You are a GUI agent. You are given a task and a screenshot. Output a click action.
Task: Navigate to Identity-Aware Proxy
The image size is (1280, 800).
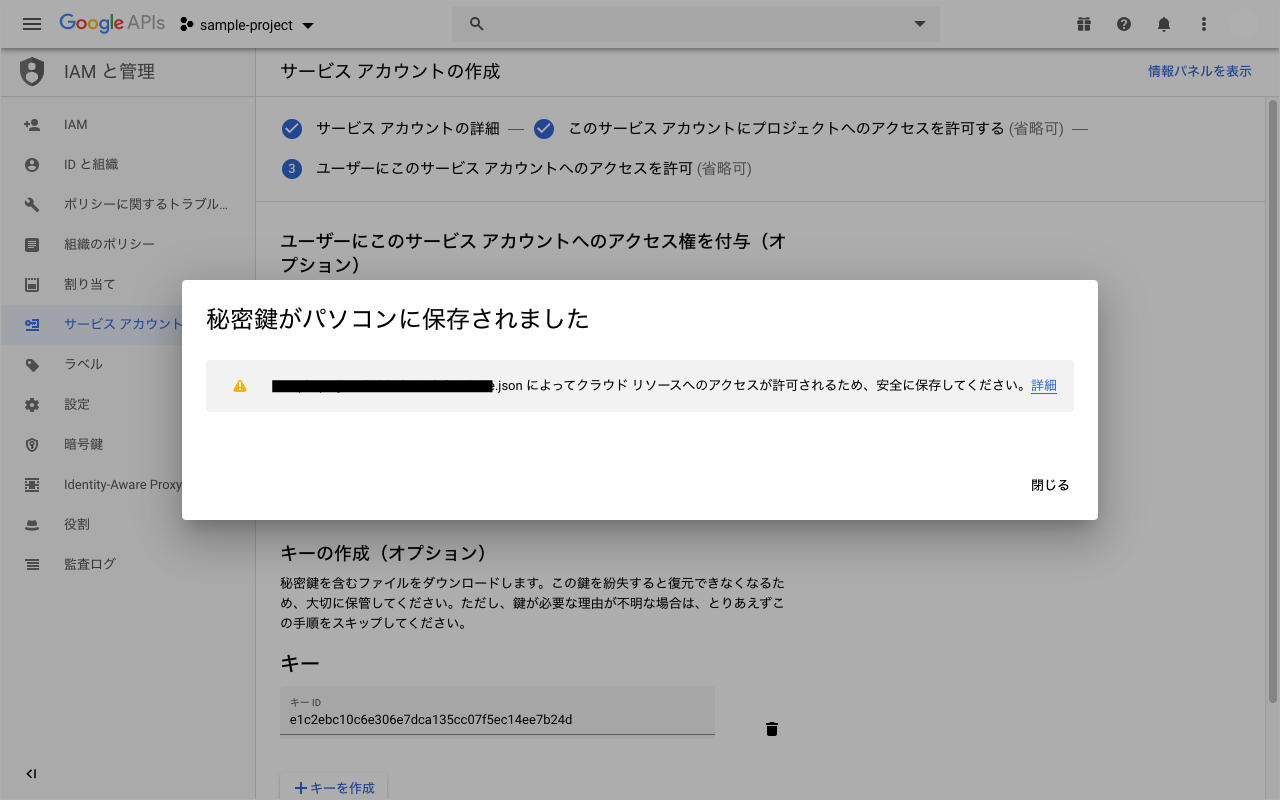tap(120, 484)
